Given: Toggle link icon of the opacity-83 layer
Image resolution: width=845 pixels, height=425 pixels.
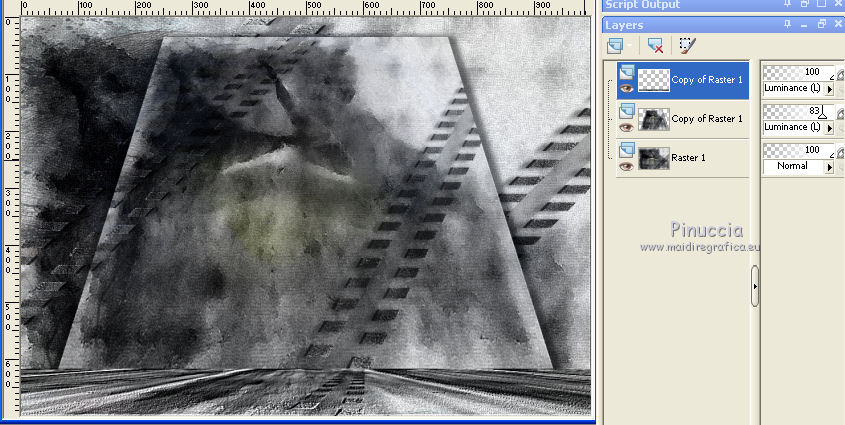Looking at the screenshot, I should (x=840, y=115).
